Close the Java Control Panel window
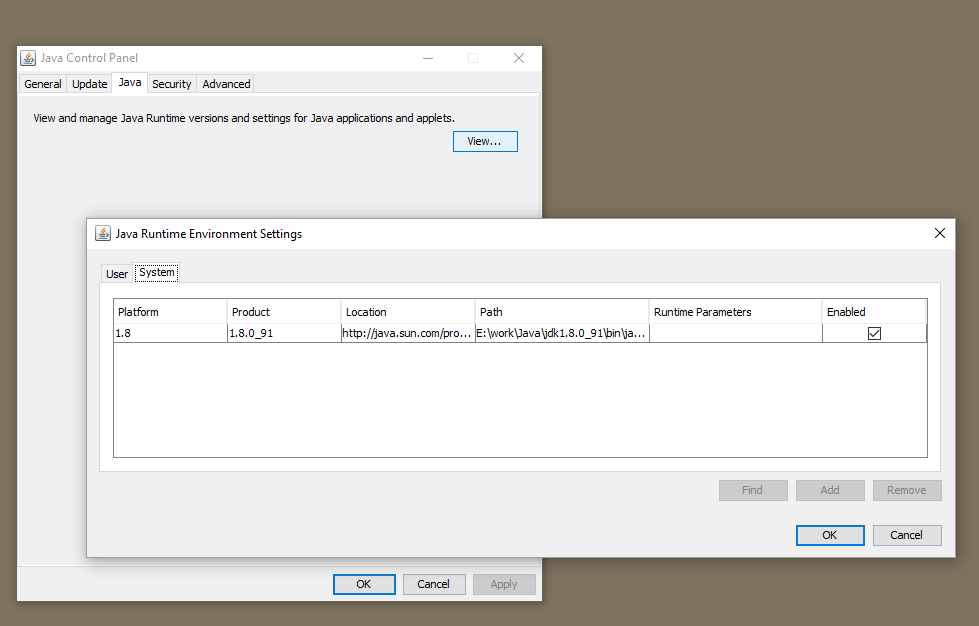The width and height of the screenshot is (979, 626). tap(519, 58)
